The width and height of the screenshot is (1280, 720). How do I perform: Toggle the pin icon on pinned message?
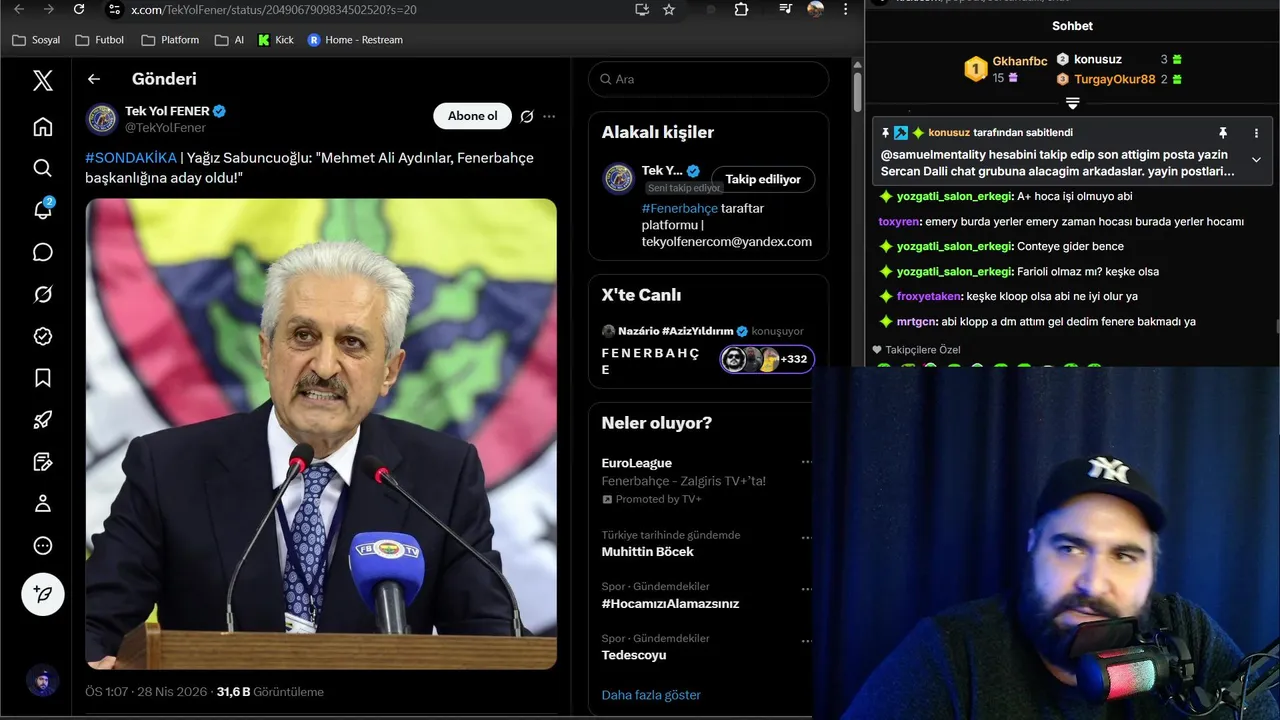click(1222, 133)
